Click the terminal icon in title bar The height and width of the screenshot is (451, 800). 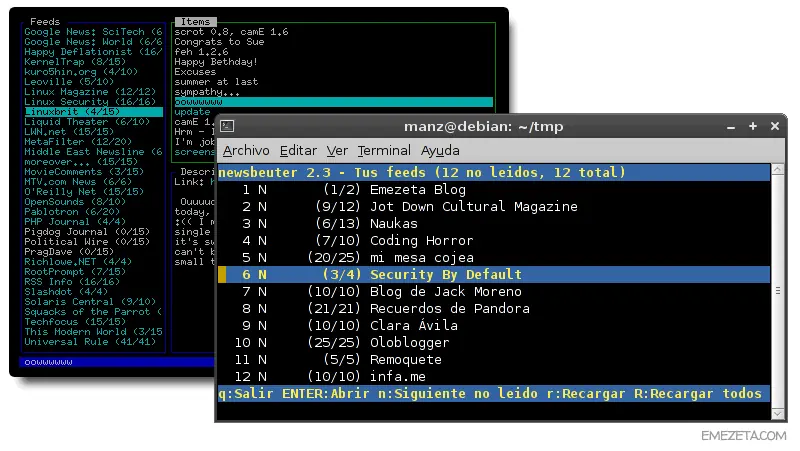coord(227,126)
